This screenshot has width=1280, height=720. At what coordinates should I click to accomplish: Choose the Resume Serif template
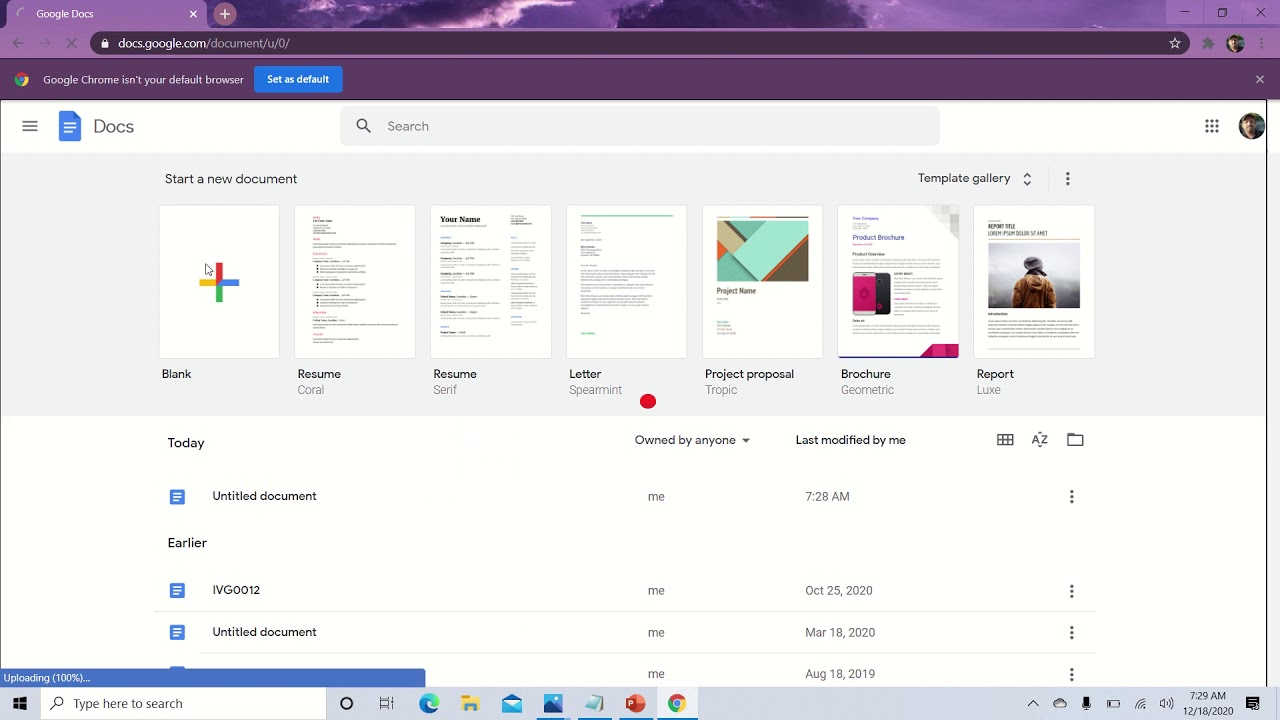[x=491, y=282]
